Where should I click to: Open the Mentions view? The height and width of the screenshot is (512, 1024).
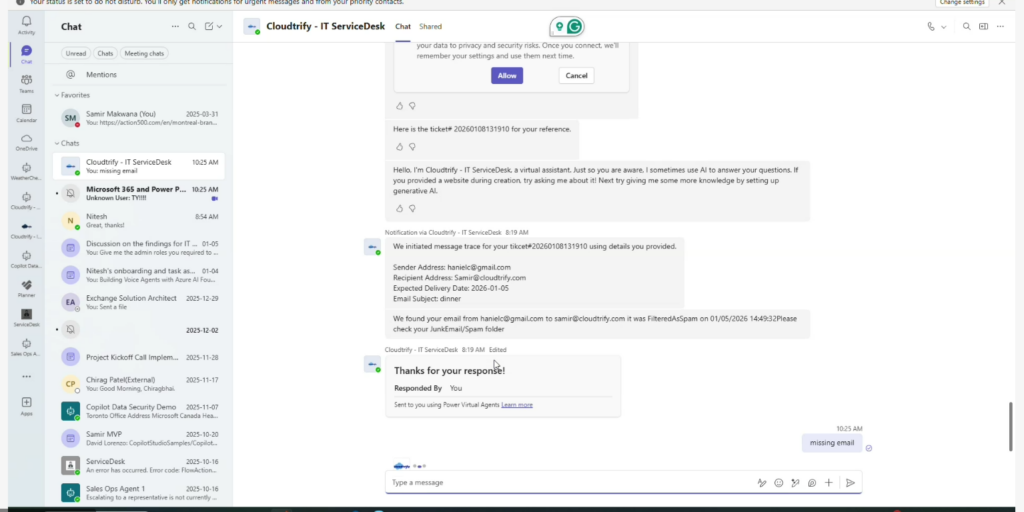click(138, 74)
